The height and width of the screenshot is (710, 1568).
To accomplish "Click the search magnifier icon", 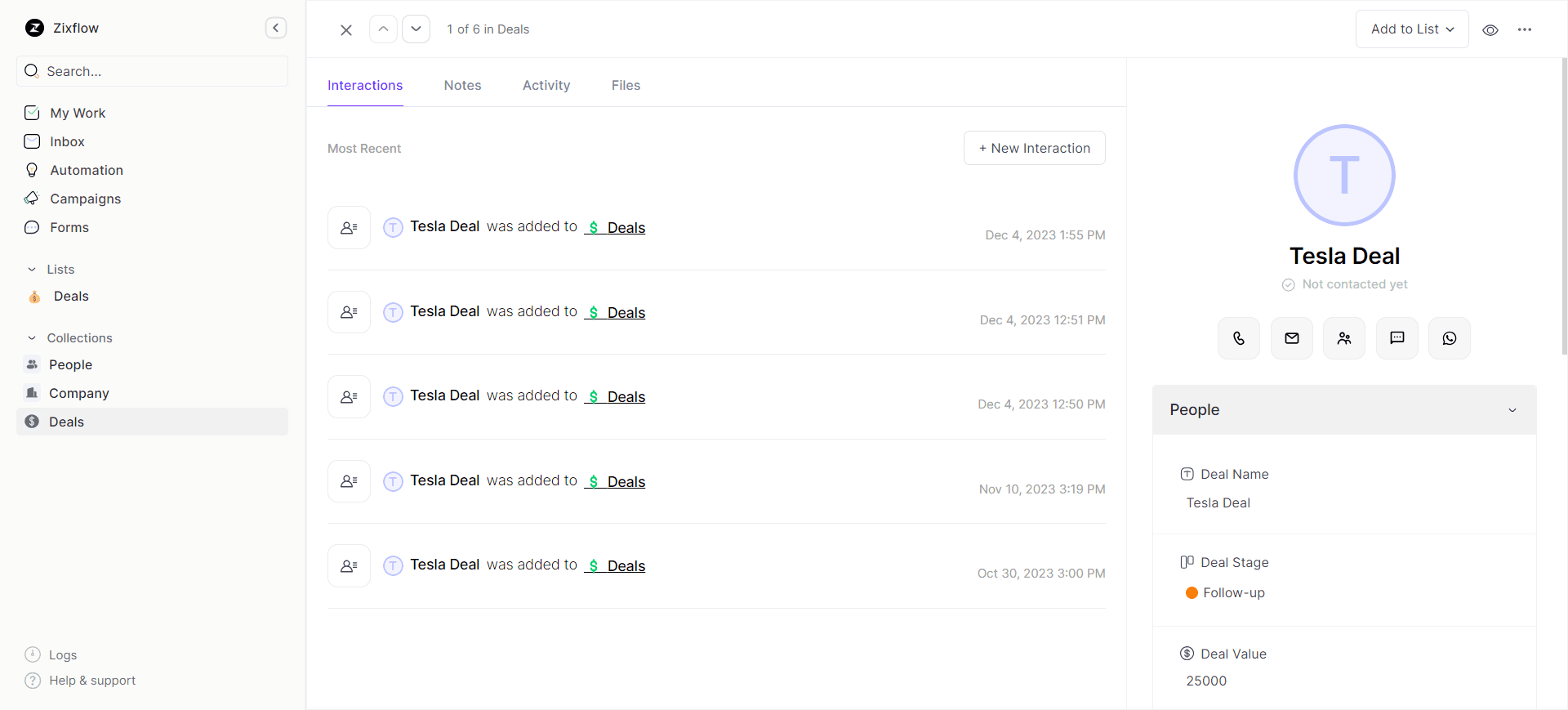I will 32,71.
